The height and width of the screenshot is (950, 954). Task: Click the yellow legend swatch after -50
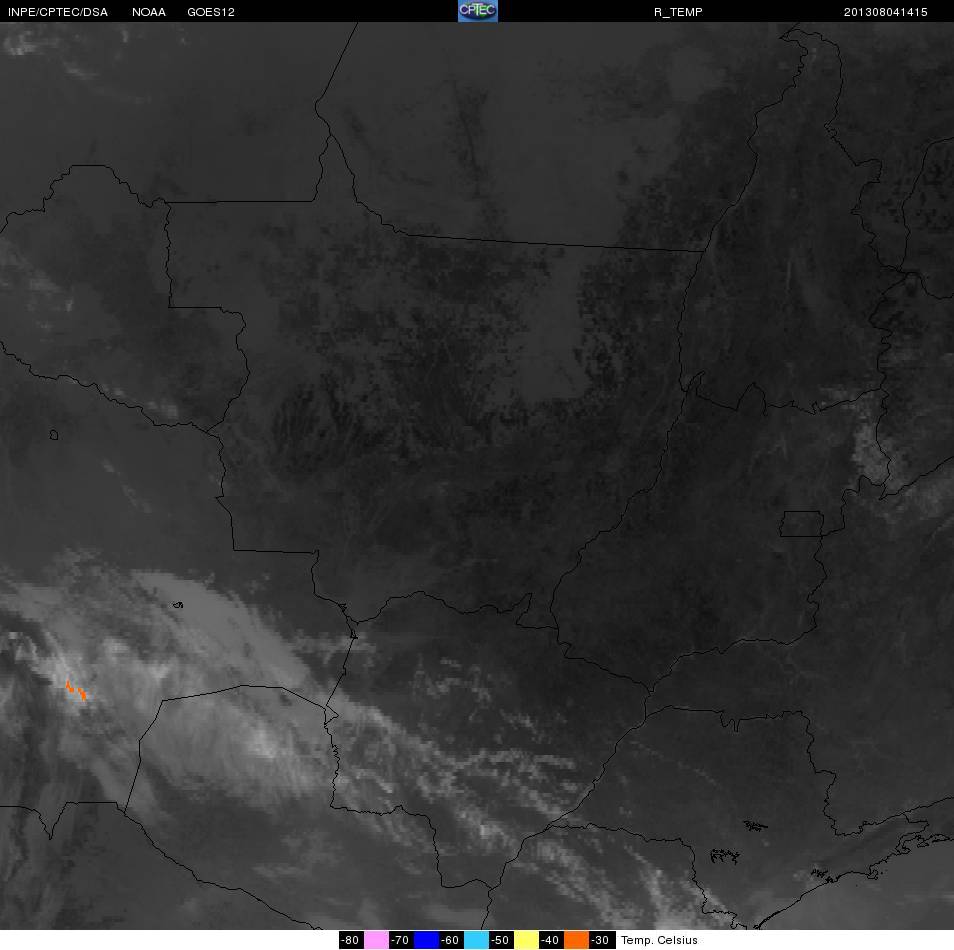[526, 940]
